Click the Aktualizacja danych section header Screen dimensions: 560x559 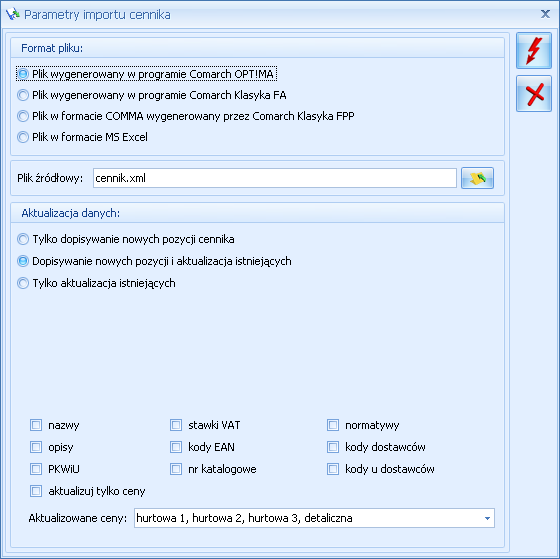[257, 213]
